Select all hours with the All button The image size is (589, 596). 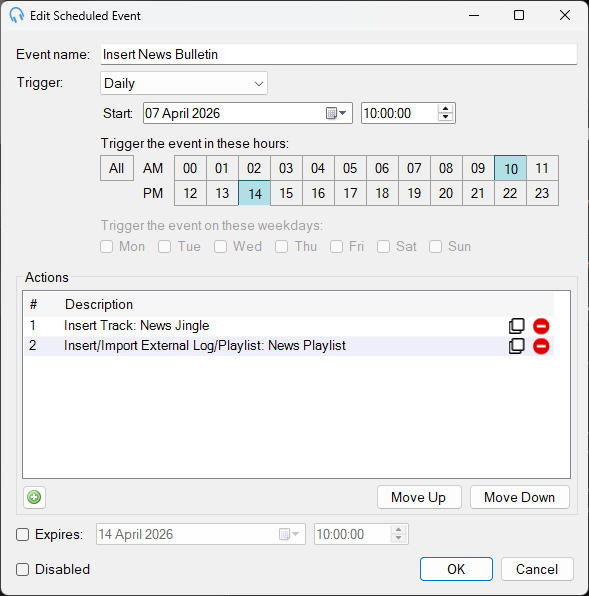coord(117,168)
